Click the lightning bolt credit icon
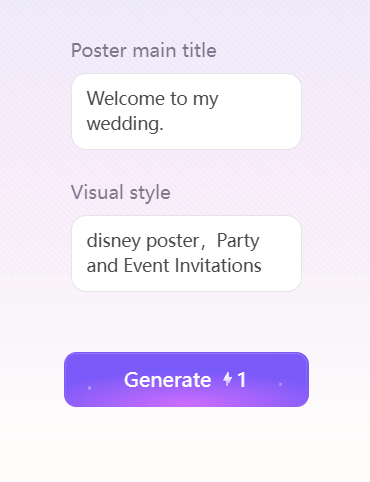Screen dimensions: 370x482 [228, 379]
